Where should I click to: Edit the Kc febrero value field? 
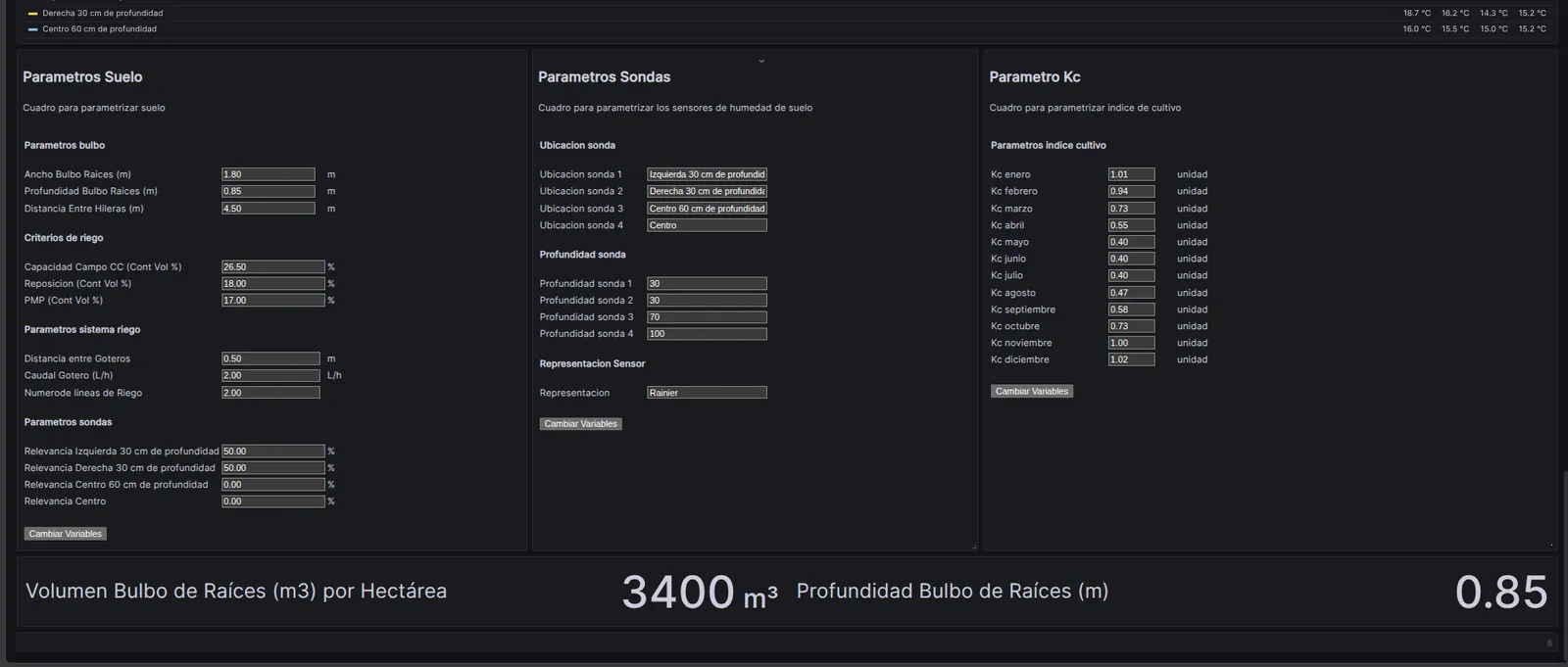[x=1132, y=191]
